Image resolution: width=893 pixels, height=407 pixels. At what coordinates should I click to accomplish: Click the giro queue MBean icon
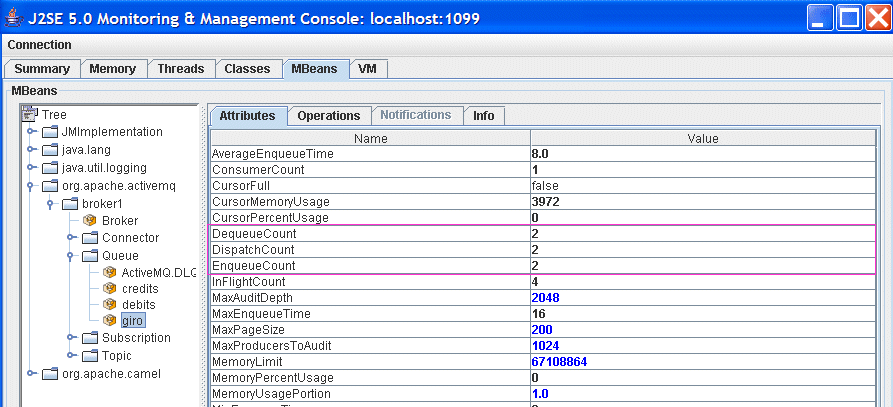[x=110, y=320]
